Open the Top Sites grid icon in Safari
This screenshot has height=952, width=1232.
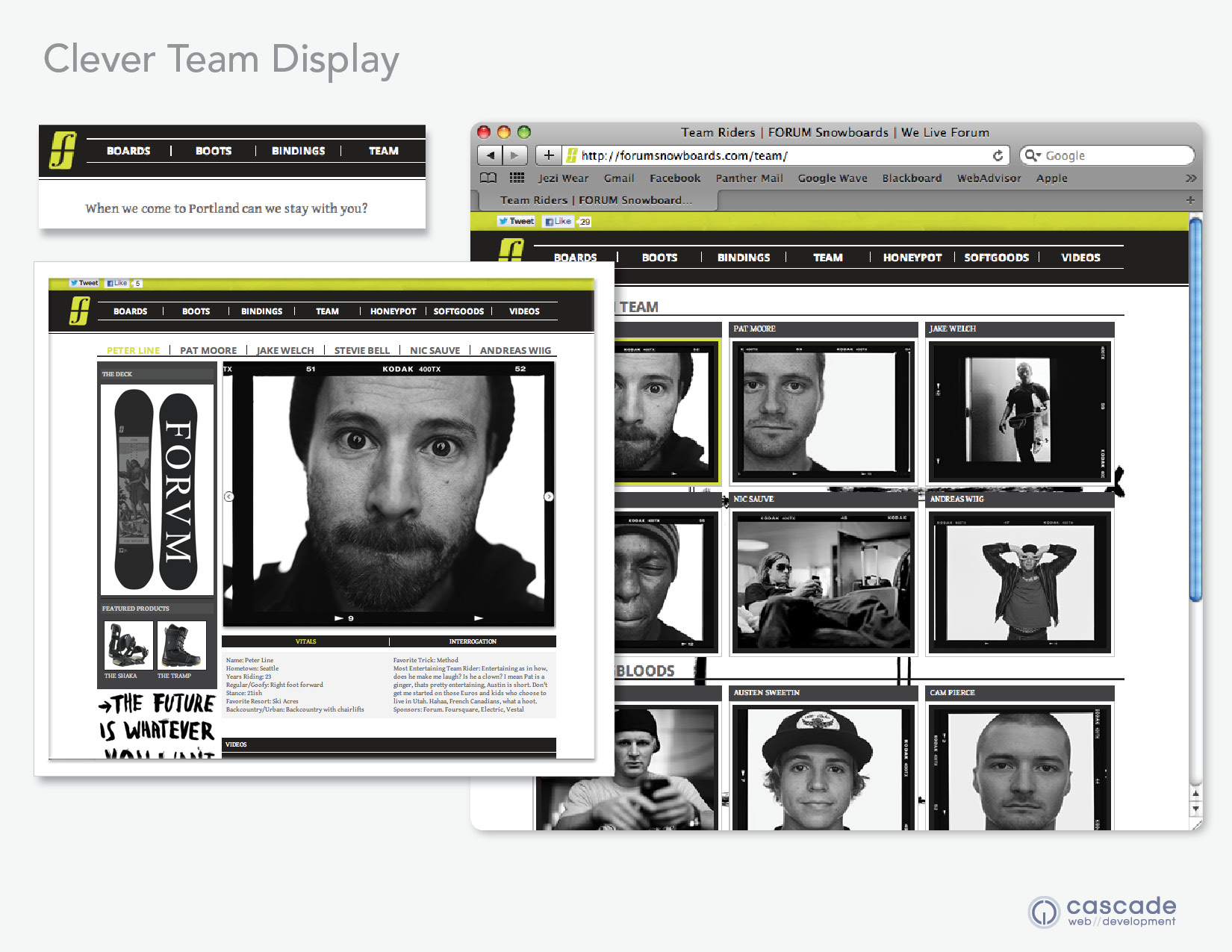pyautogui.click(x=517, y=178)
